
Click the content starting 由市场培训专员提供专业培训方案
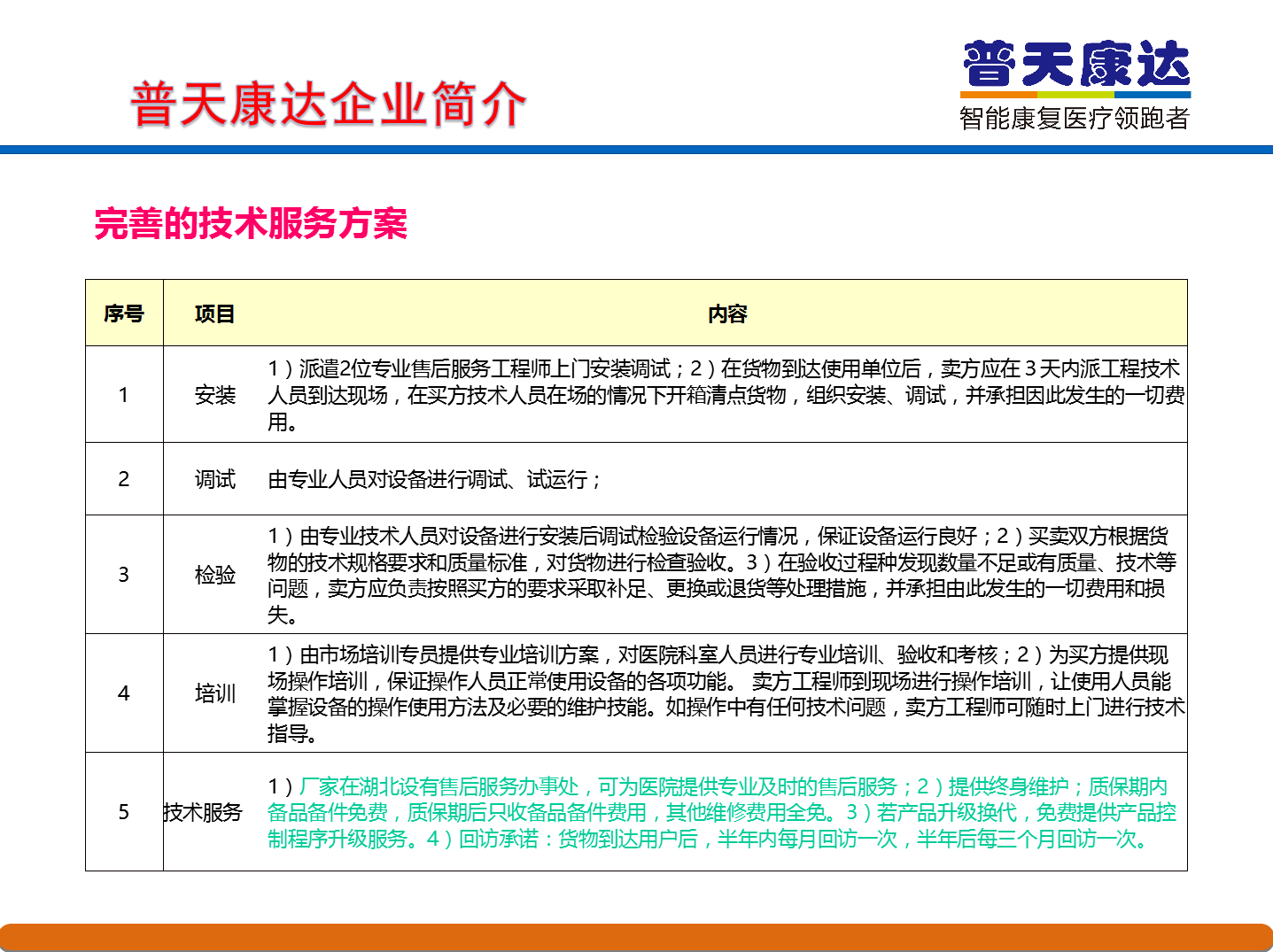(x=726, y=693)
